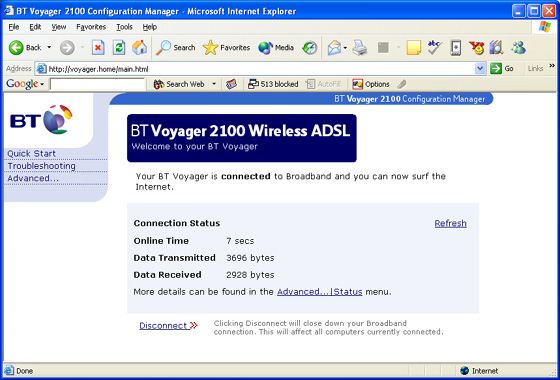Click the Disconnect link
Viewport: 560px width, 380px height.
point(168,326)
